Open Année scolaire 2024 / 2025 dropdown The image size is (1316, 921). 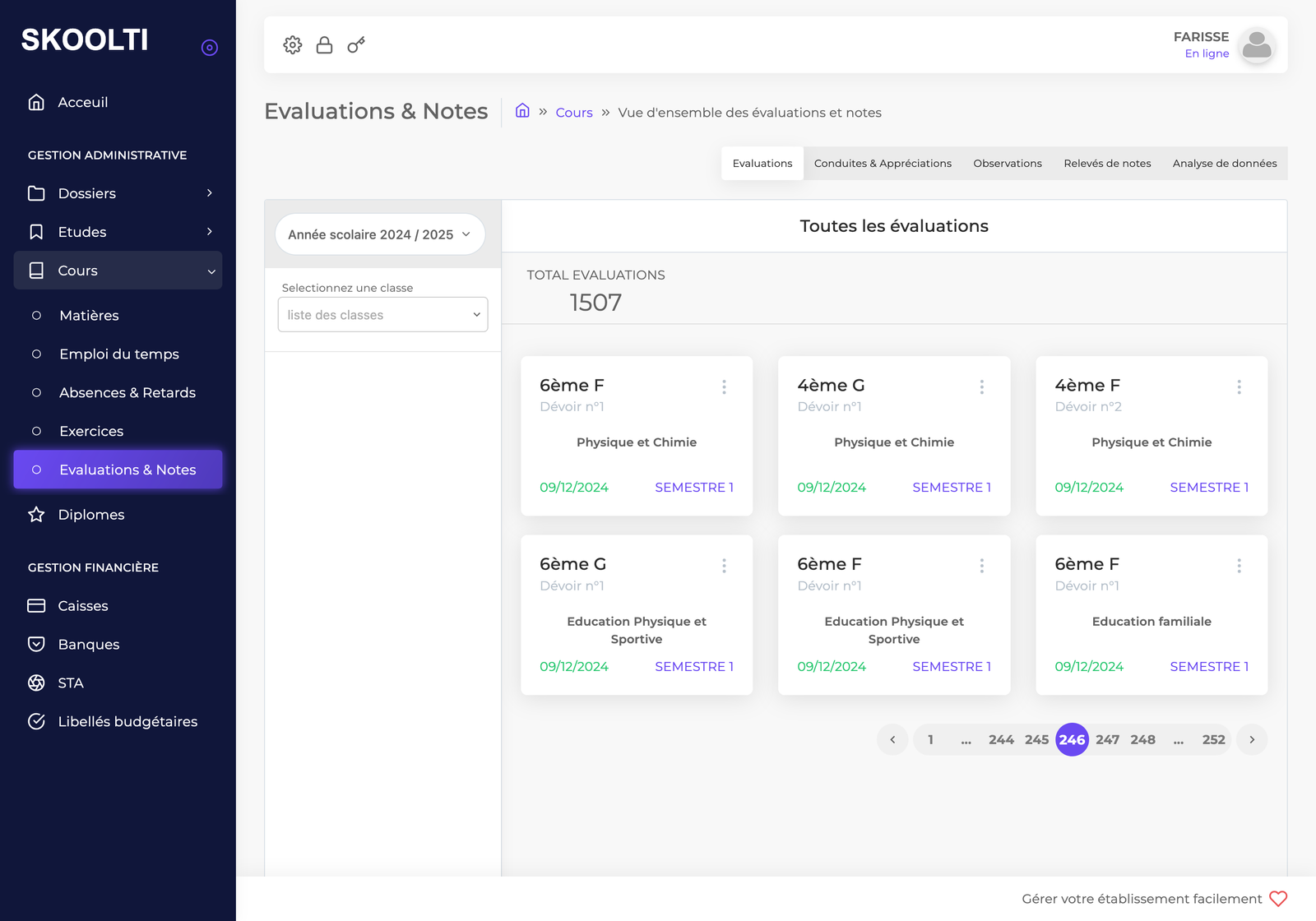379,234
